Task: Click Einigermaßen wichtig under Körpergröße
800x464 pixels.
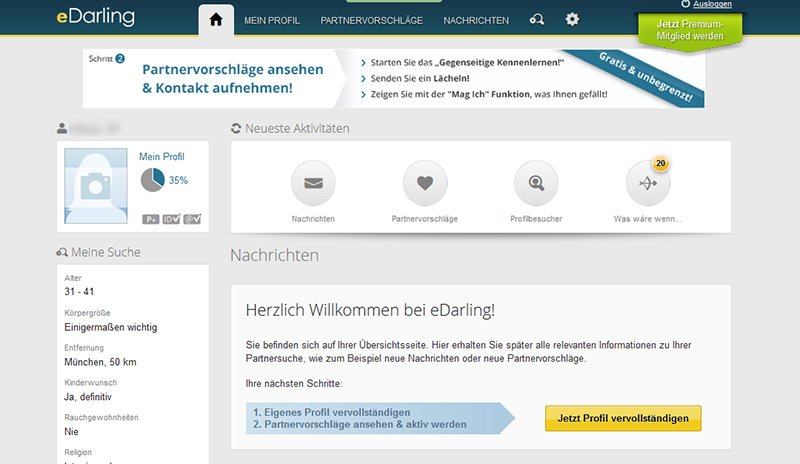Action: pos(111,327)
